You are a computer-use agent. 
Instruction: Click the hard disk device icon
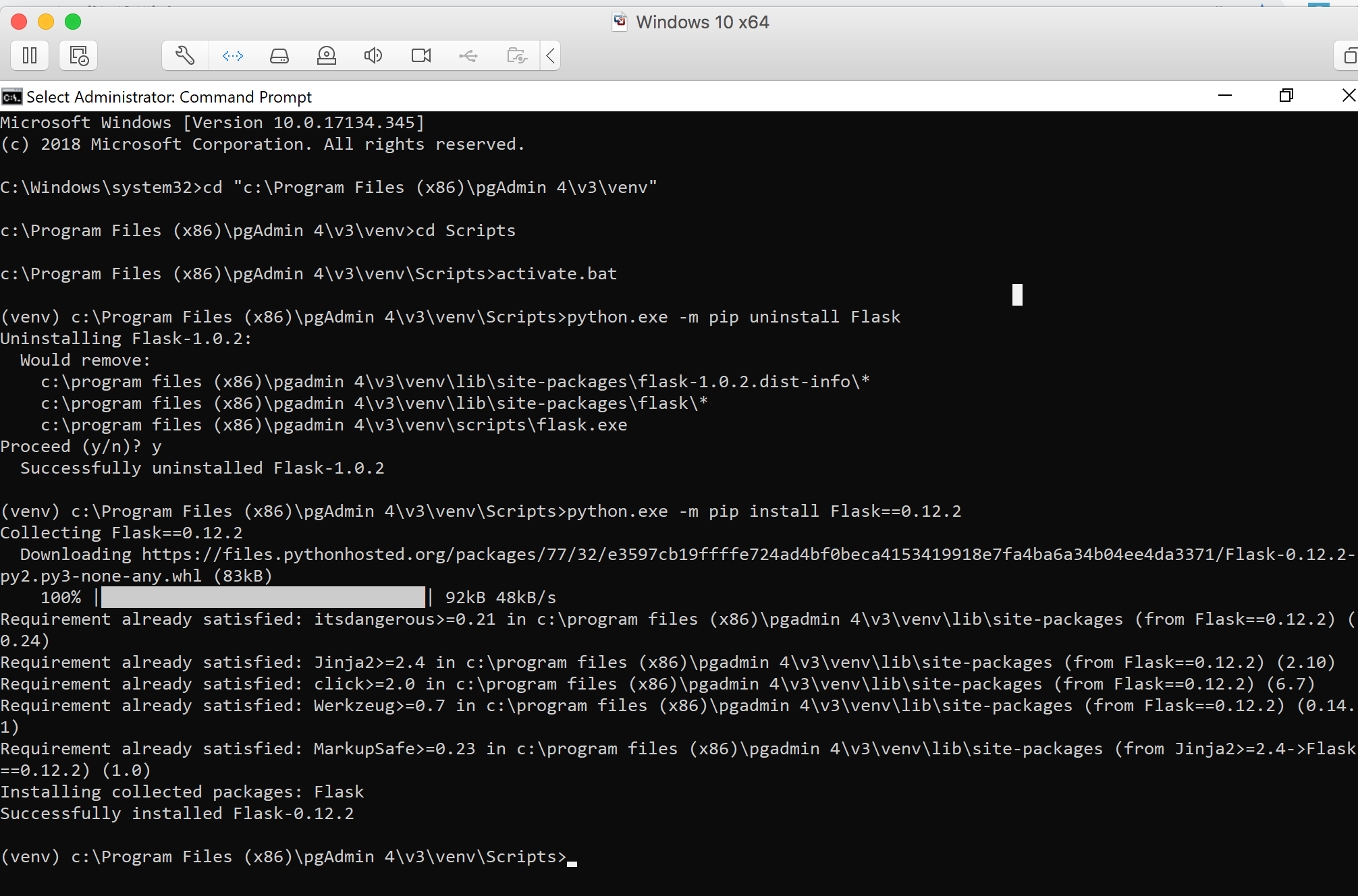tap(279, 55)
